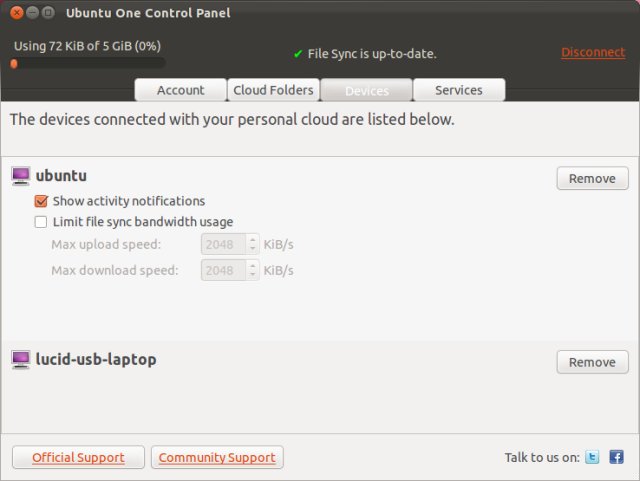Click the Disconnect link
The image size is (640, 481).
pos(593,52)
